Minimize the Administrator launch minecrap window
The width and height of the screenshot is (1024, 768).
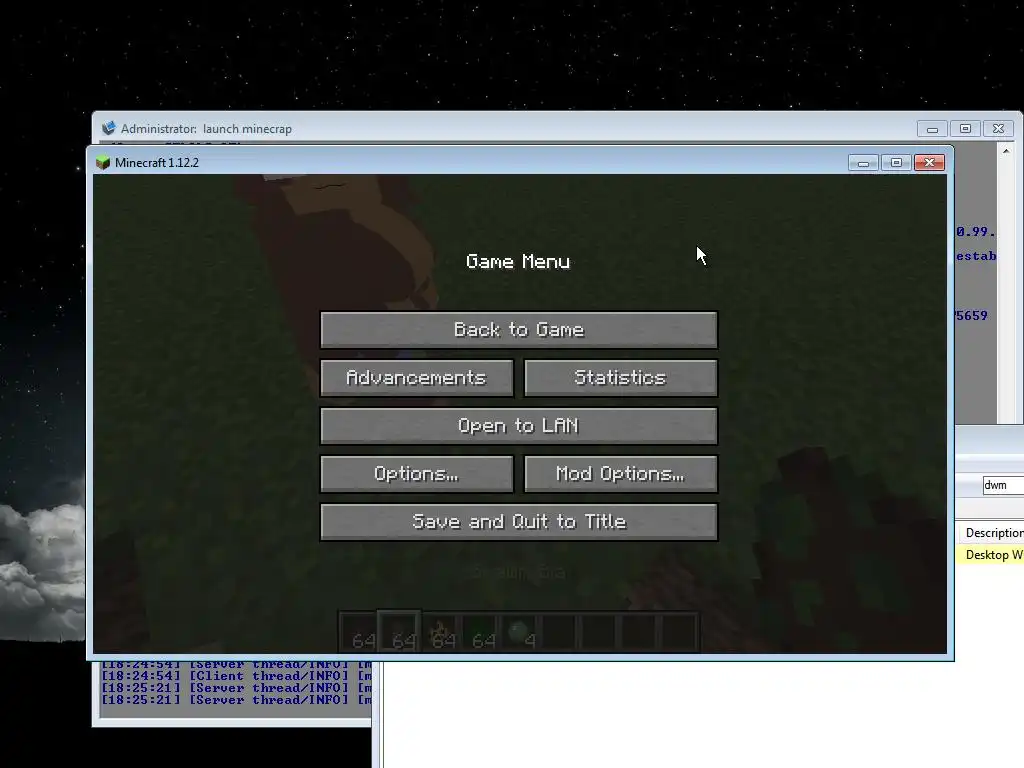(932, 129)
